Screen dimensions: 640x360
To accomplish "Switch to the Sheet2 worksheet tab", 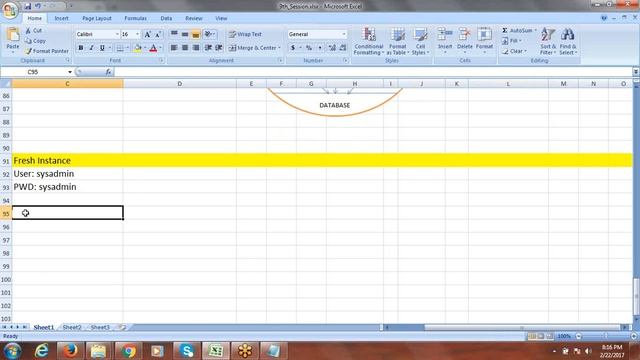I will point(72,327).
